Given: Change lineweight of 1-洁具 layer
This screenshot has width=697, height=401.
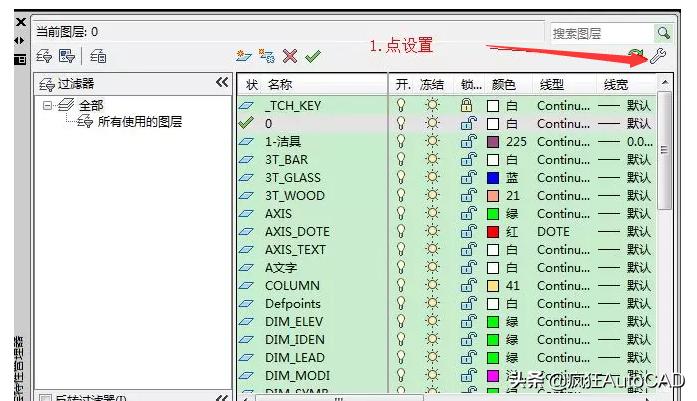Looking at the screenshot, I should coord(625,142).
